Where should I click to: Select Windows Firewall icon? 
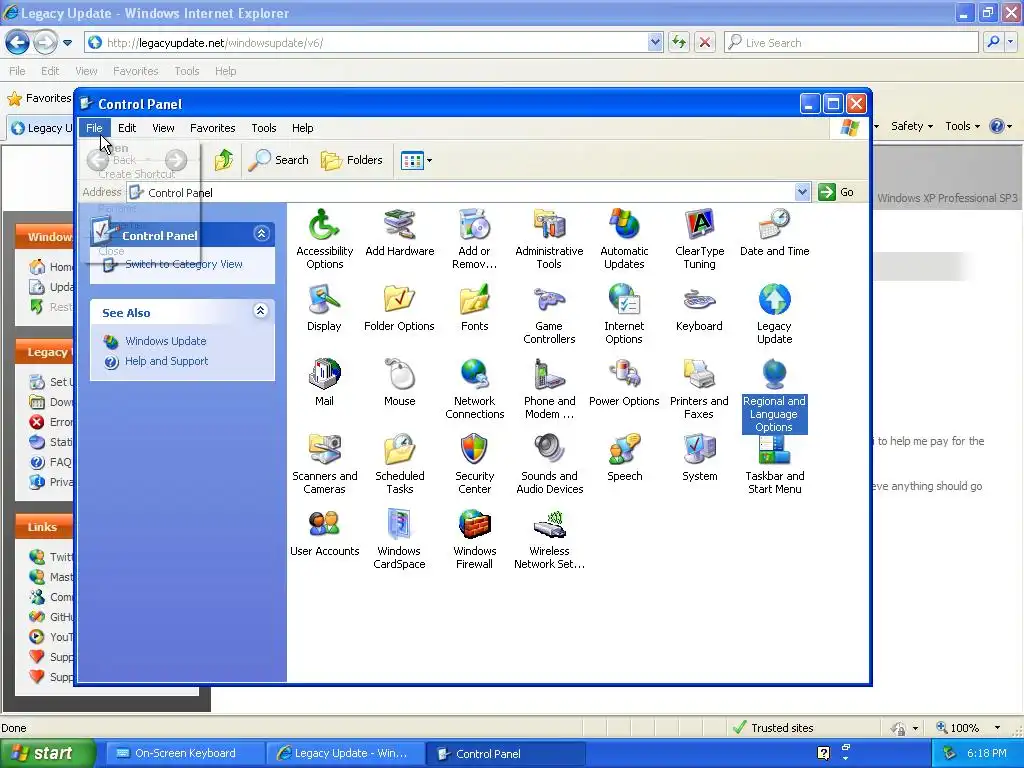[x=474, y=539]
